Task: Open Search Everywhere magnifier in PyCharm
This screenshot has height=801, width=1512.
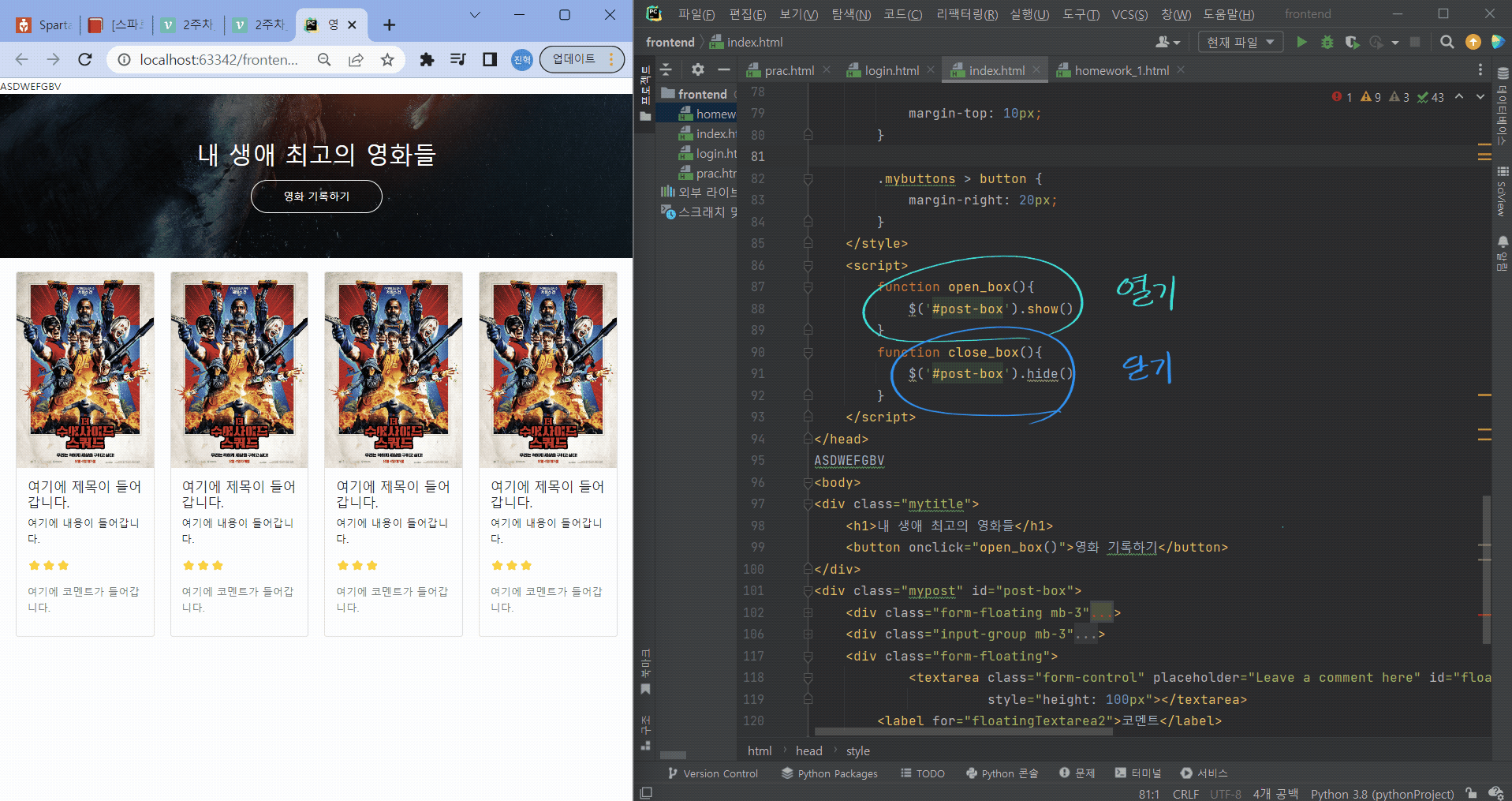Action: 1447,42
